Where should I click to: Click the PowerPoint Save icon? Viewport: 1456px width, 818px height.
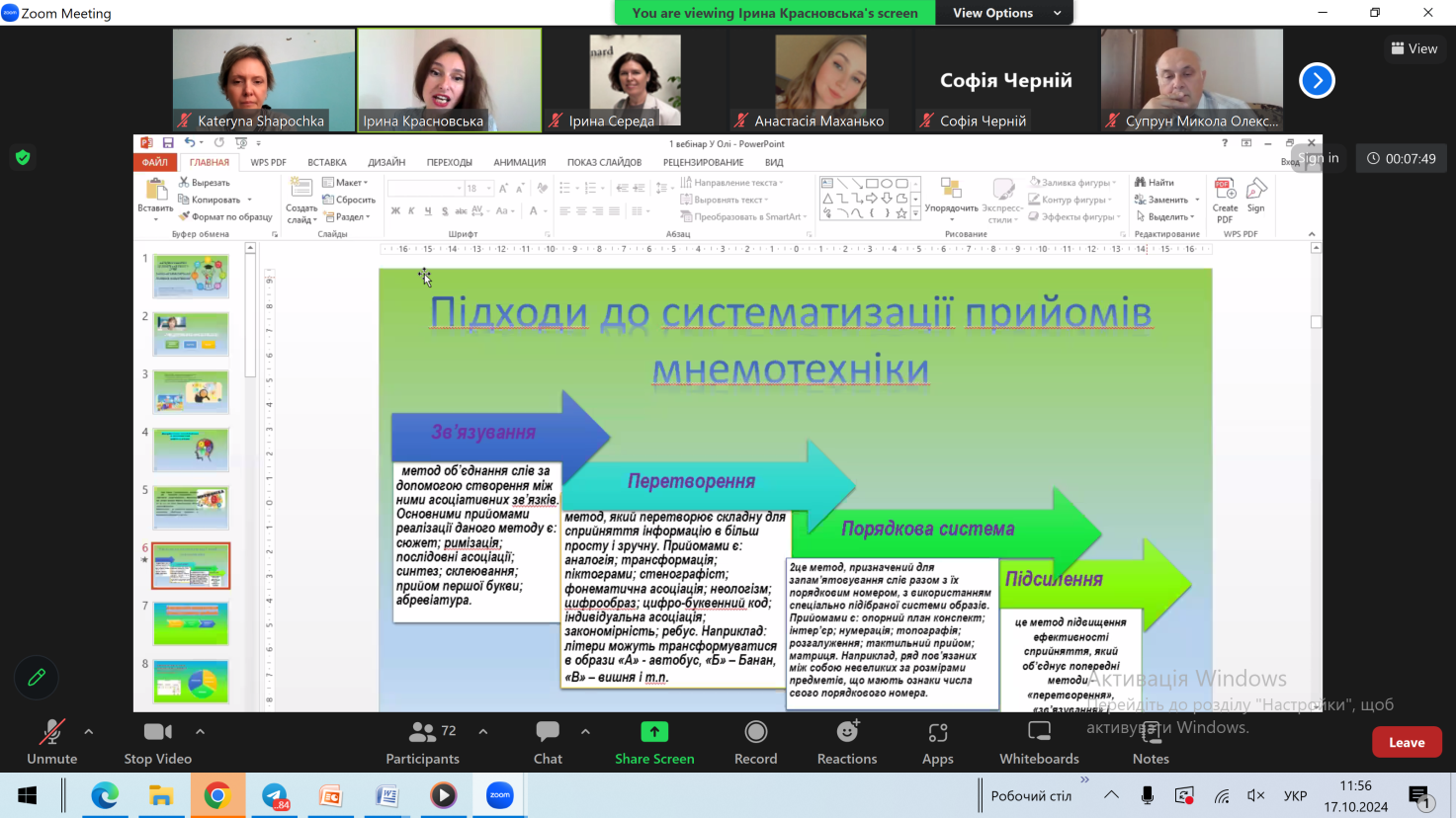pos(168,143)
